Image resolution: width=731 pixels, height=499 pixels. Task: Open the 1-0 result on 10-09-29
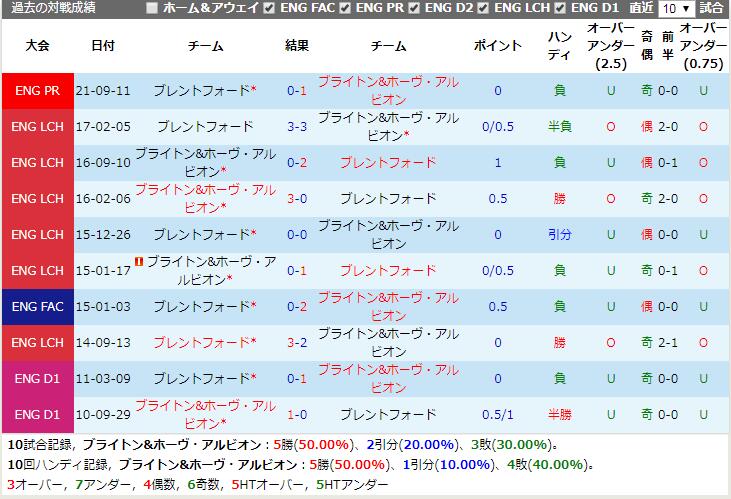tap(297, 415)
